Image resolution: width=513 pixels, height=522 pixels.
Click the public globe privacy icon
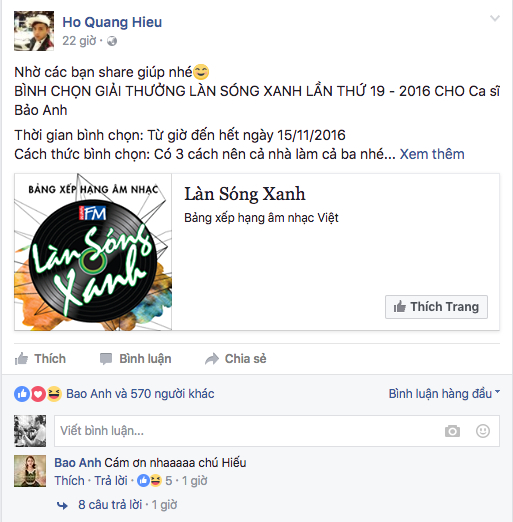[x=112, y=41]
